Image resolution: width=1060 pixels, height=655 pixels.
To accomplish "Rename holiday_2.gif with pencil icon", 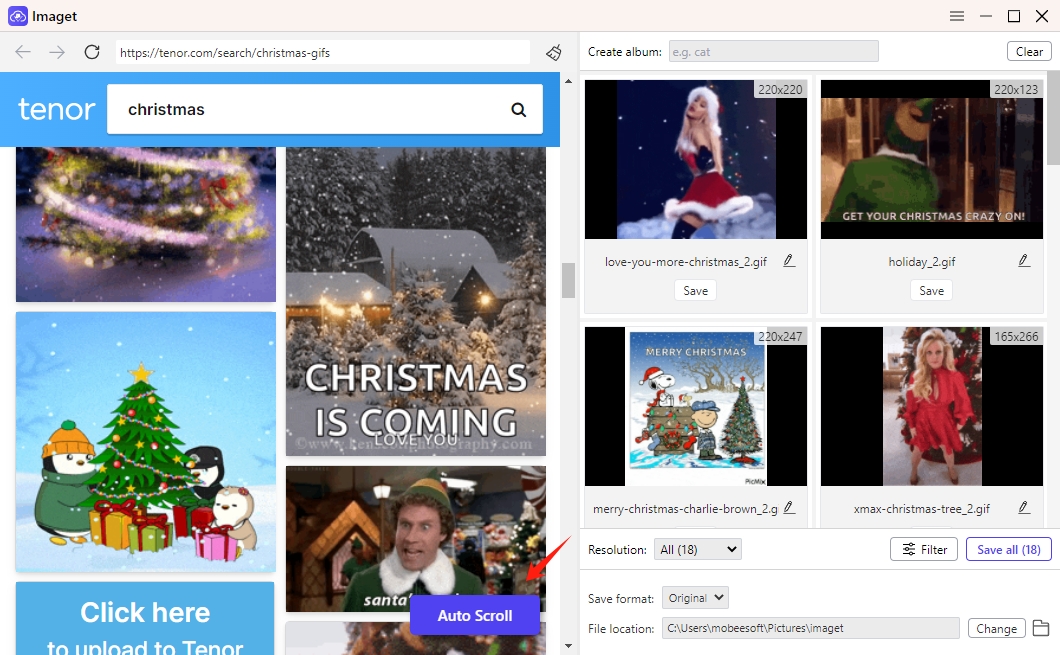I will click(x=1024, y=261).
